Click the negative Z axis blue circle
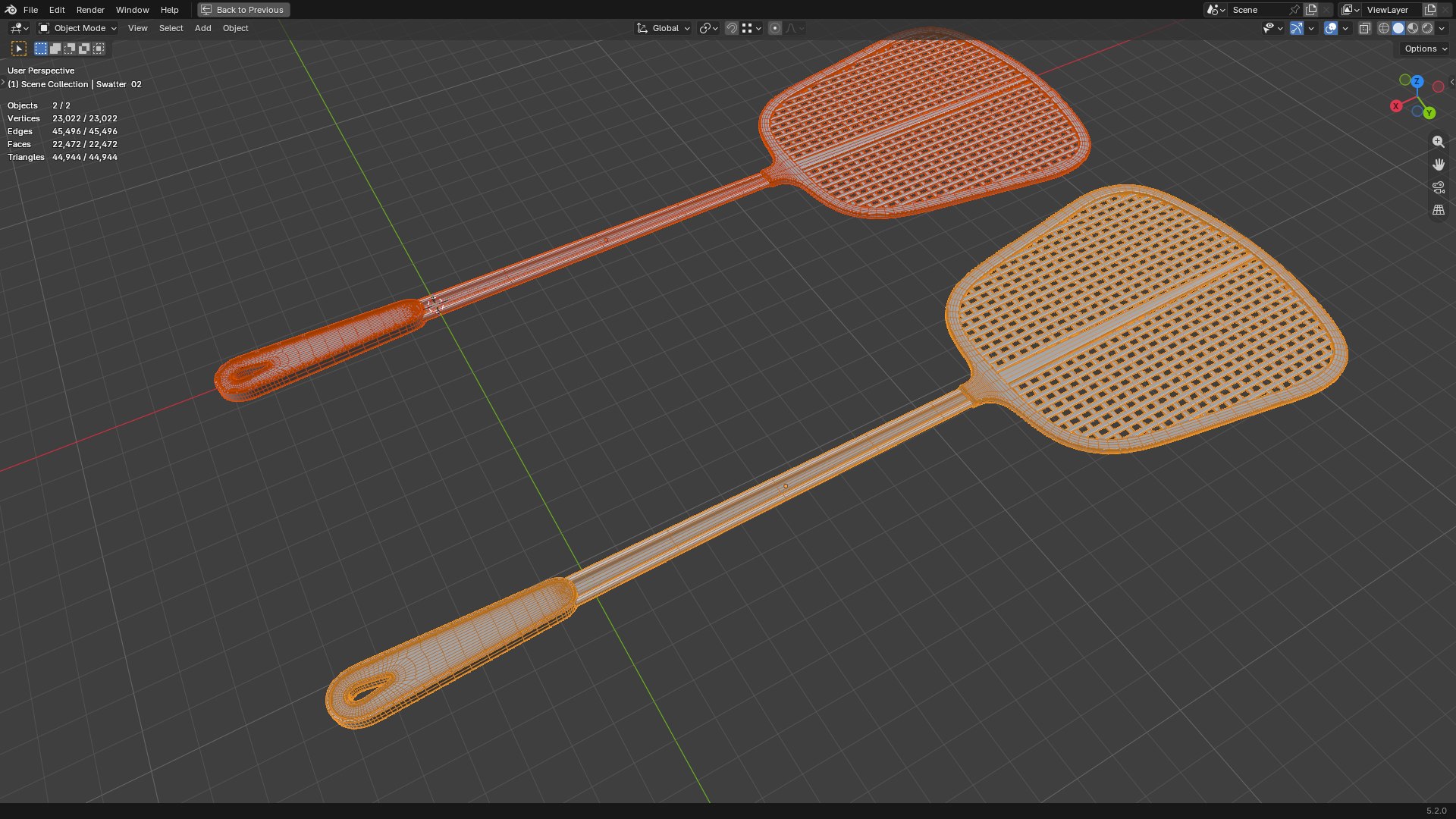Image resolution: width=1456 pixels, height=819 pixels. click(1417, 111)
